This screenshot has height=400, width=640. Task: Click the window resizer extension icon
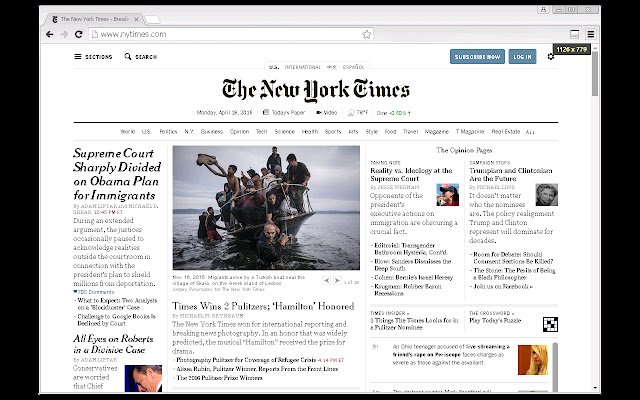click(x=574, y=34)
